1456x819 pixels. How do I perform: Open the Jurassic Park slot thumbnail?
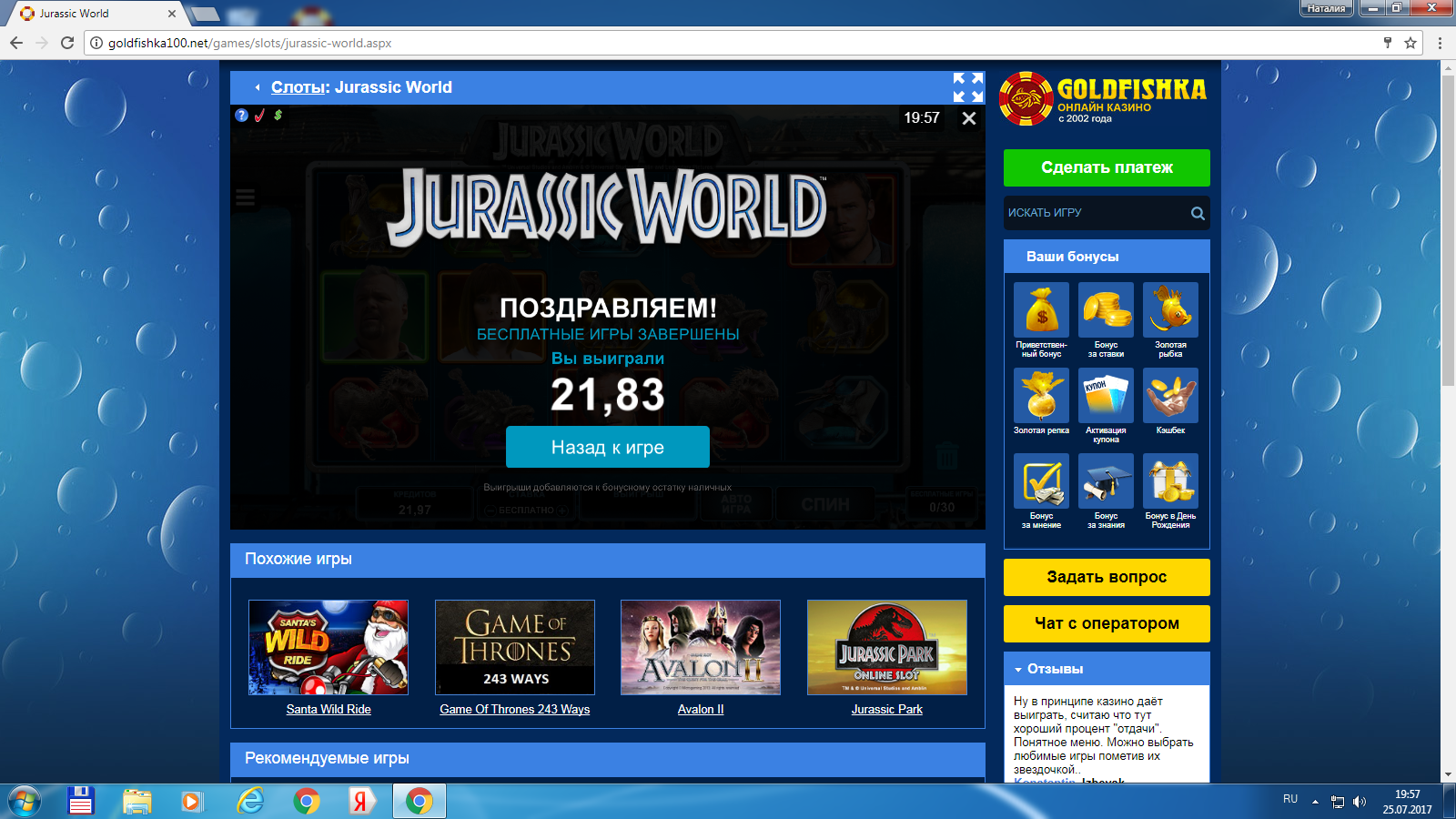[887, 647]
